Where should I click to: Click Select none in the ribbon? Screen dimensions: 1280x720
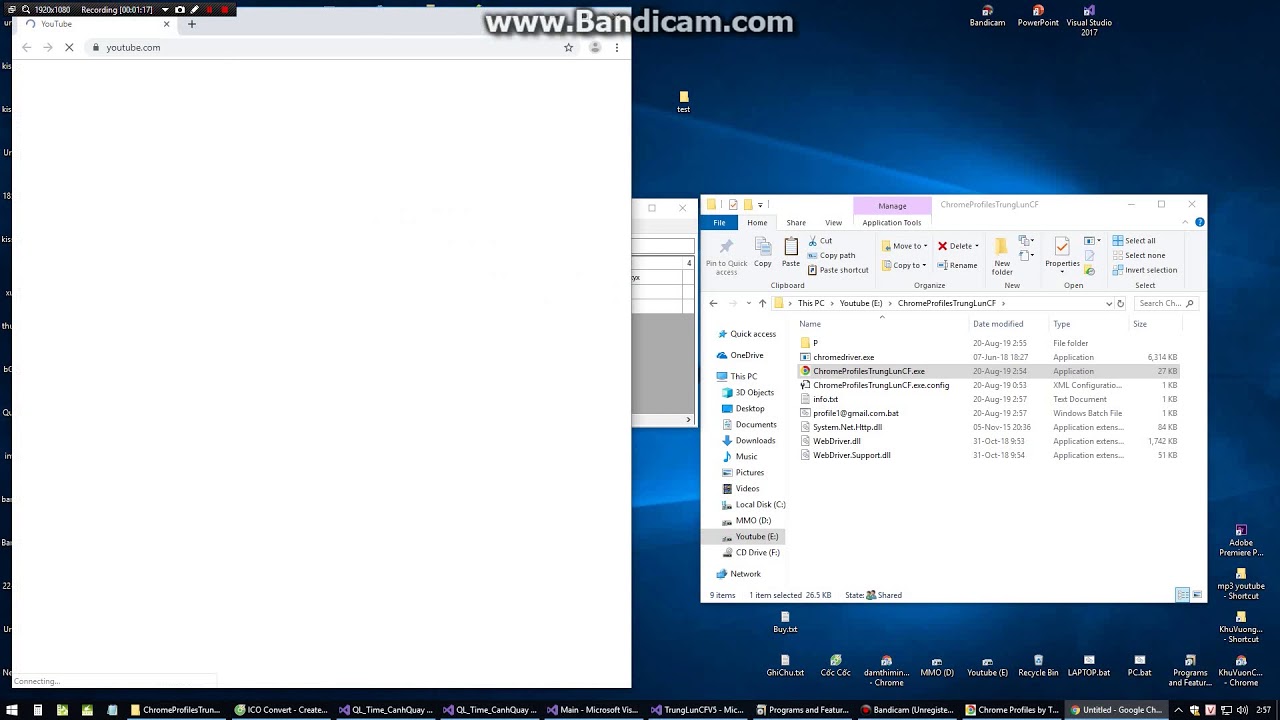pos(1139,255)
